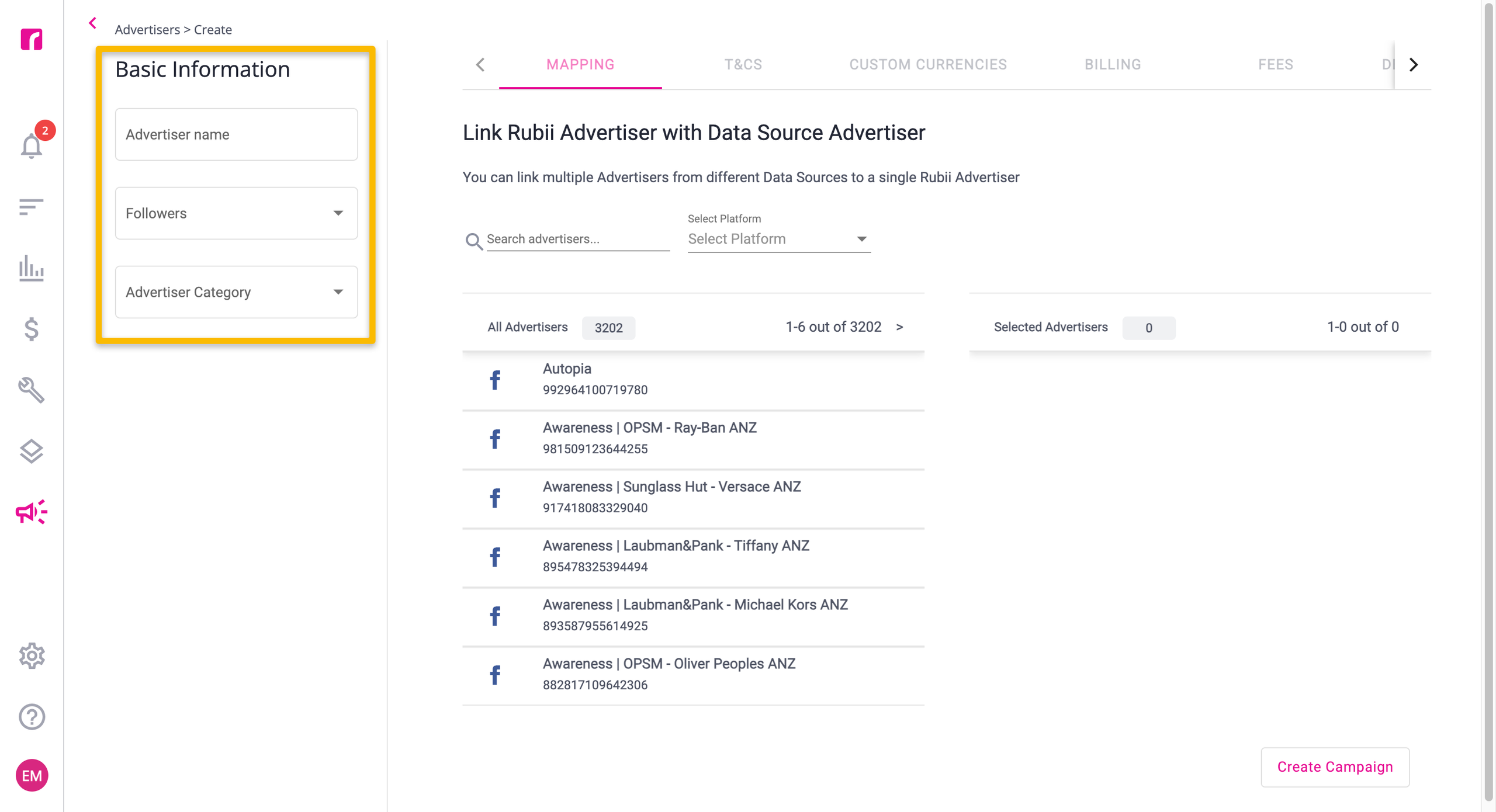Open the bar chart reports icon
The height and width of the screenshot is (812, 1496).
click(x=31, y=268)
